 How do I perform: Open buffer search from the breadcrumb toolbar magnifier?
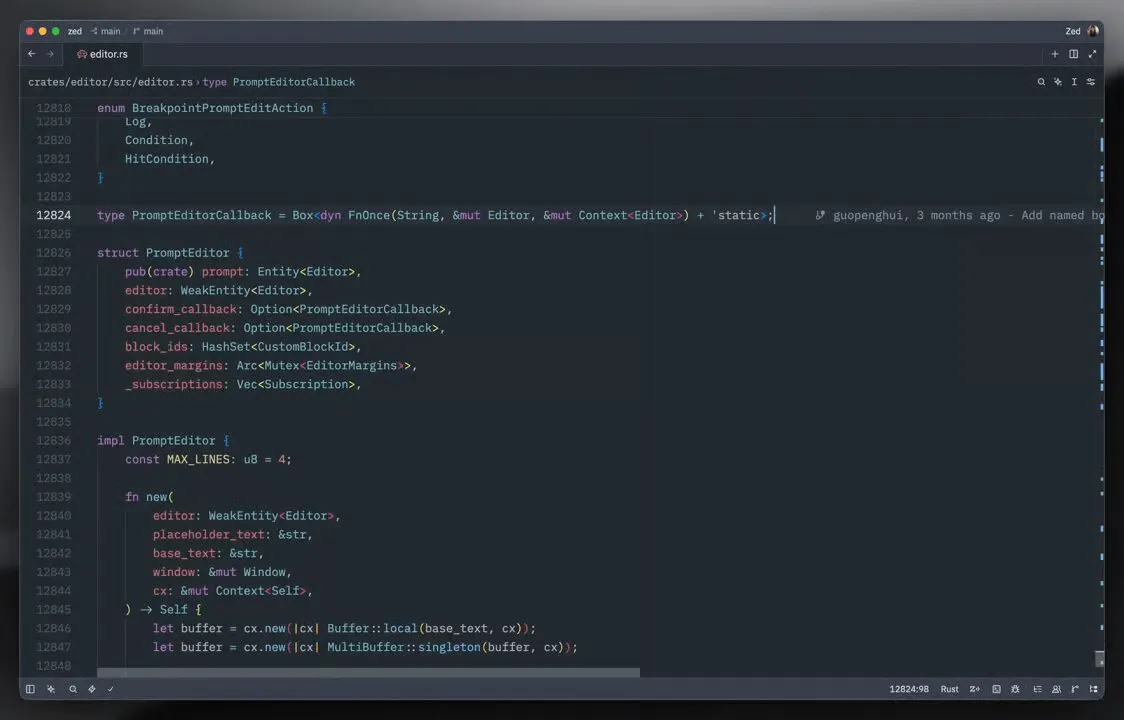pos(1041,82)
